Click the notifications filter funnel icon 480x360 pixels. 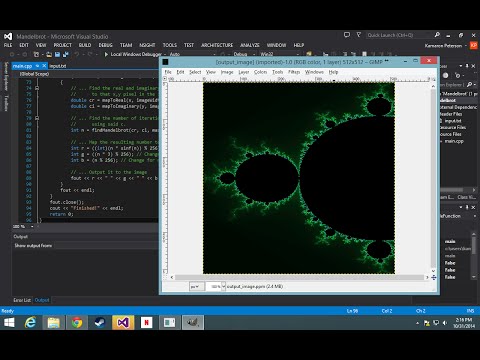359,35
